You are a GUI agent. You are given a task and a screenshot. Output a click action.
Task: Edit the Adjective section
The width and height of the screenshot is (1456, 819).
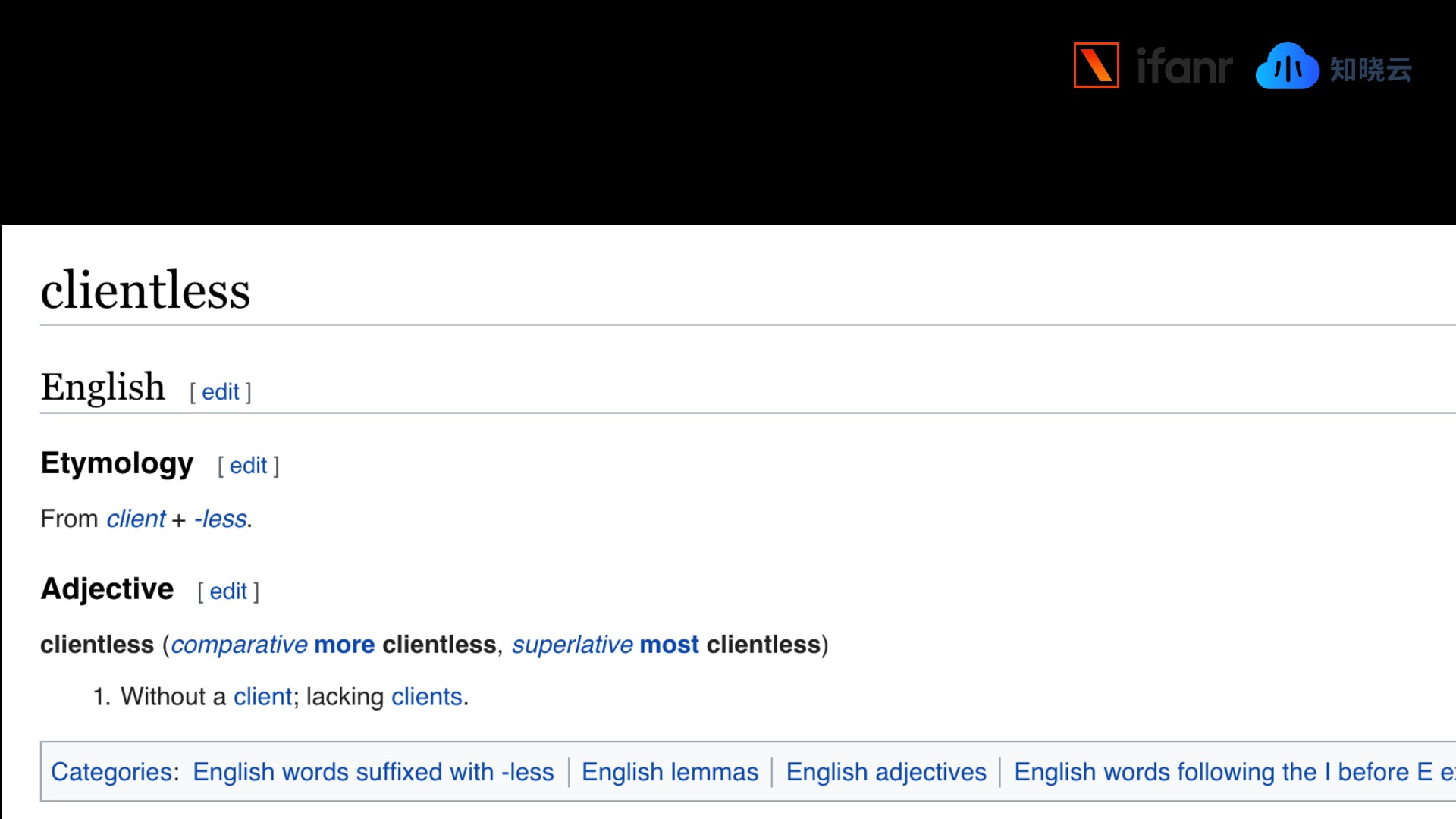[x=228, y=591]
